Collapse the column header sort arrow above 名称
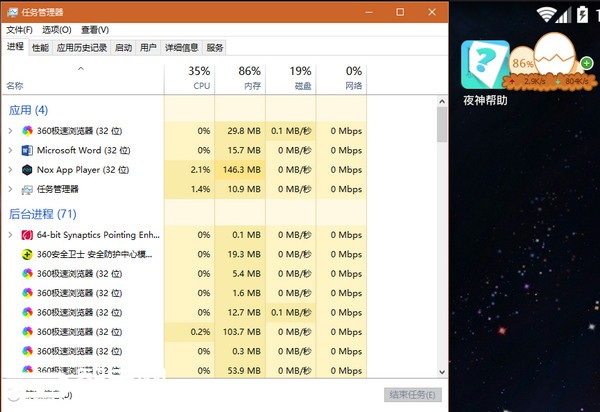The image size is (600, 412). [x=81, y=68]
